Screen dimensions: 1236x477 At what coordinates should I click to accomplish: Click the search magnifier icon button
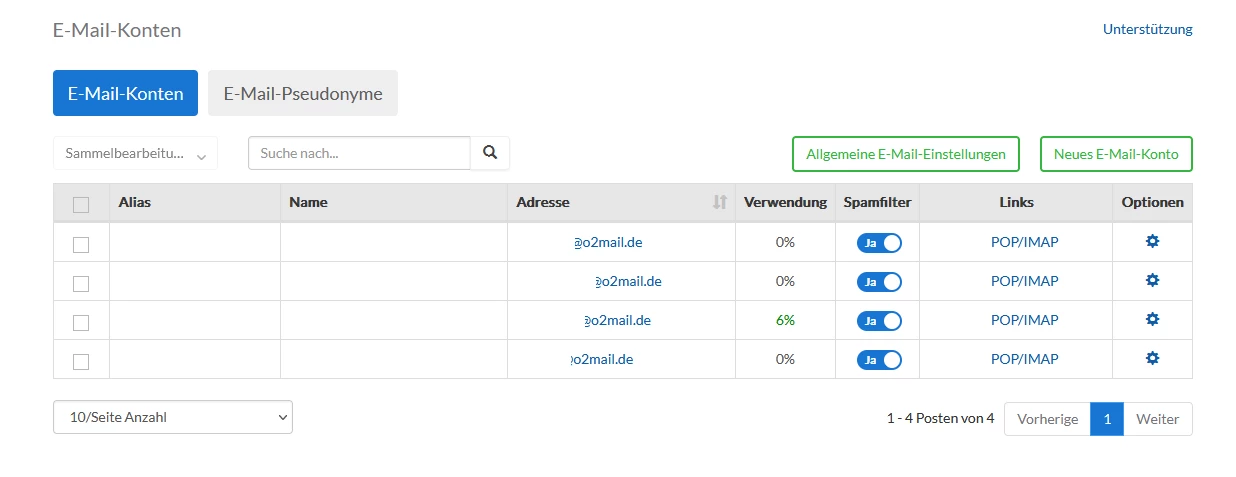coord(490,153)
